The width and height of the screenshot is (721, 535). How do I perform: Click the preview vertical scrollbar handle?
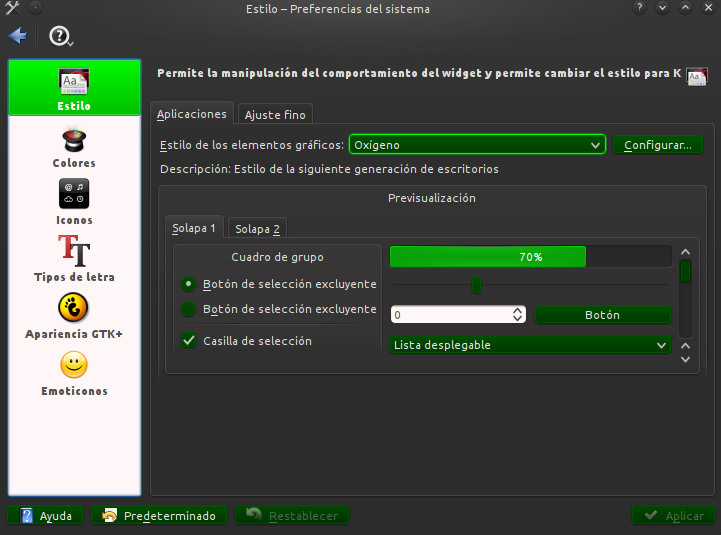pyautogui.click(x=685, y=271)
